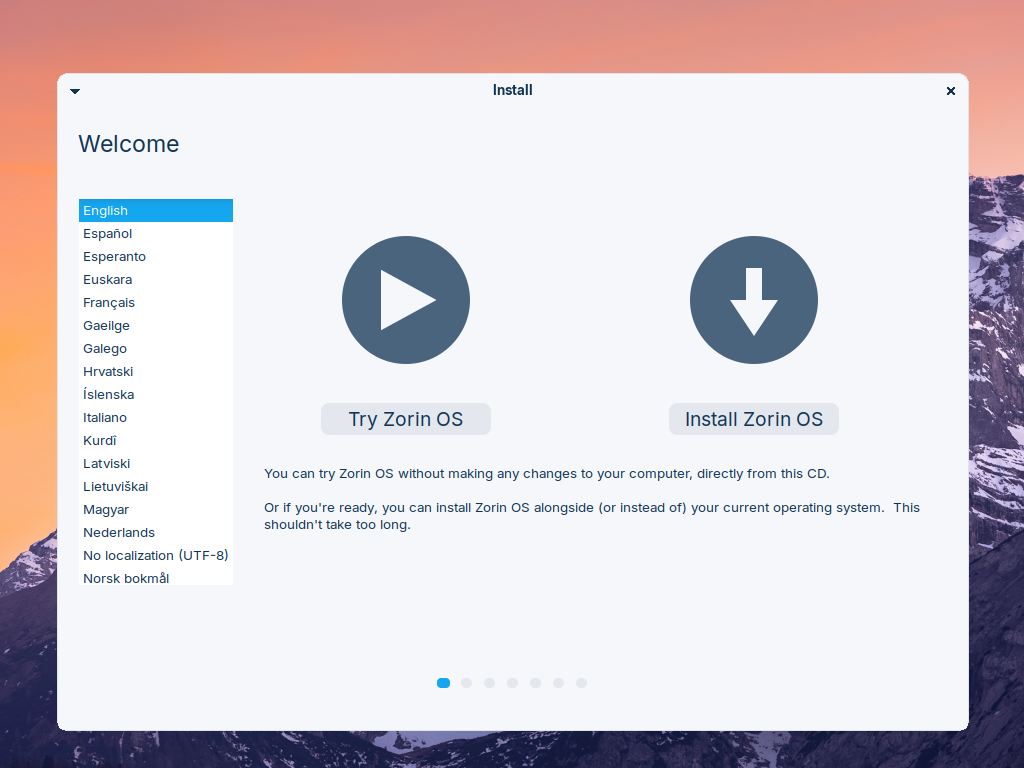This screenshot has width=1024, height=768.
Task: Open the window menu arrow in title bar
Action: [75, 91]
